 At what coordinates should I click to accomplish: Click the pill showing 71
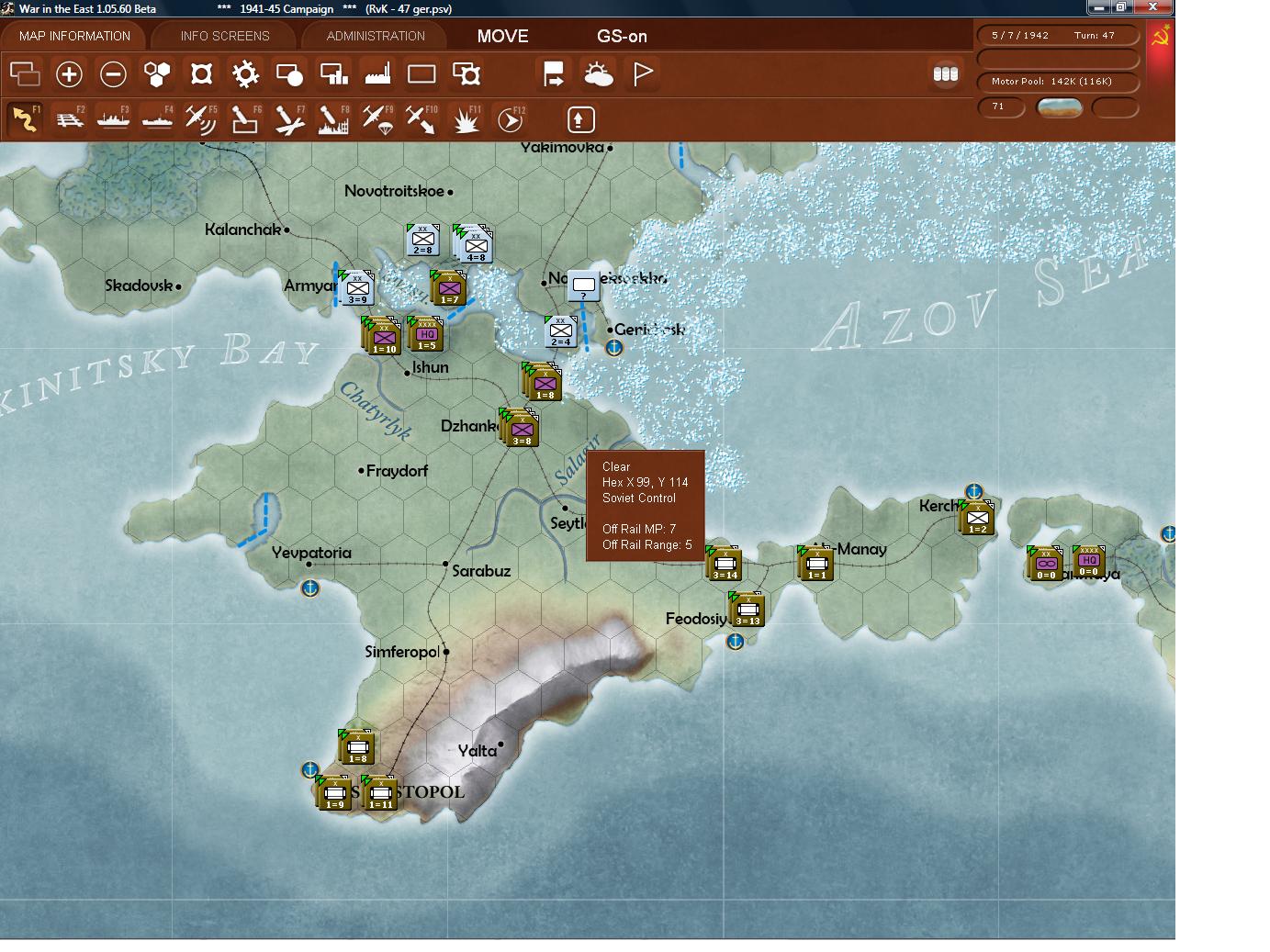click(x=1000, y=107)
